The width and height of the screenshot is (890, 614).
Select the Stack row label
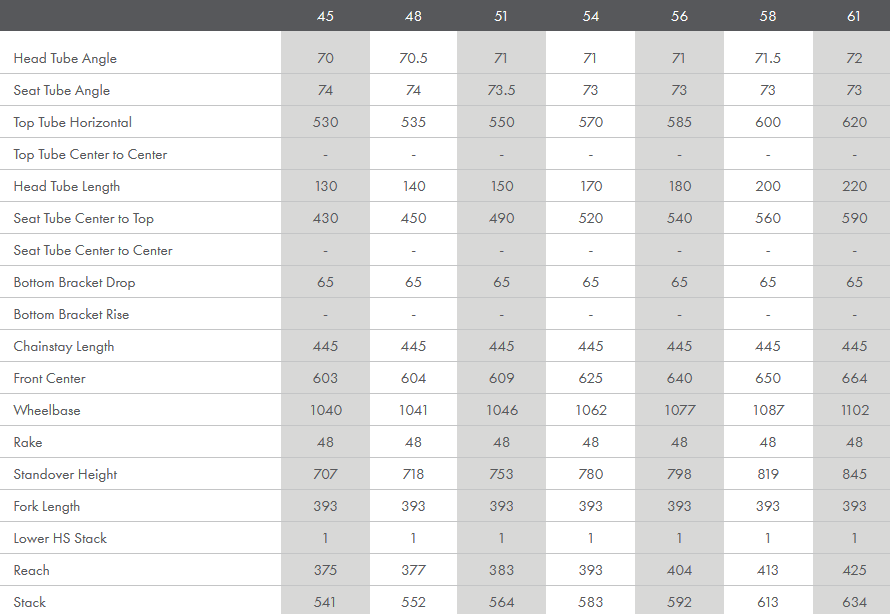[30, 603]
